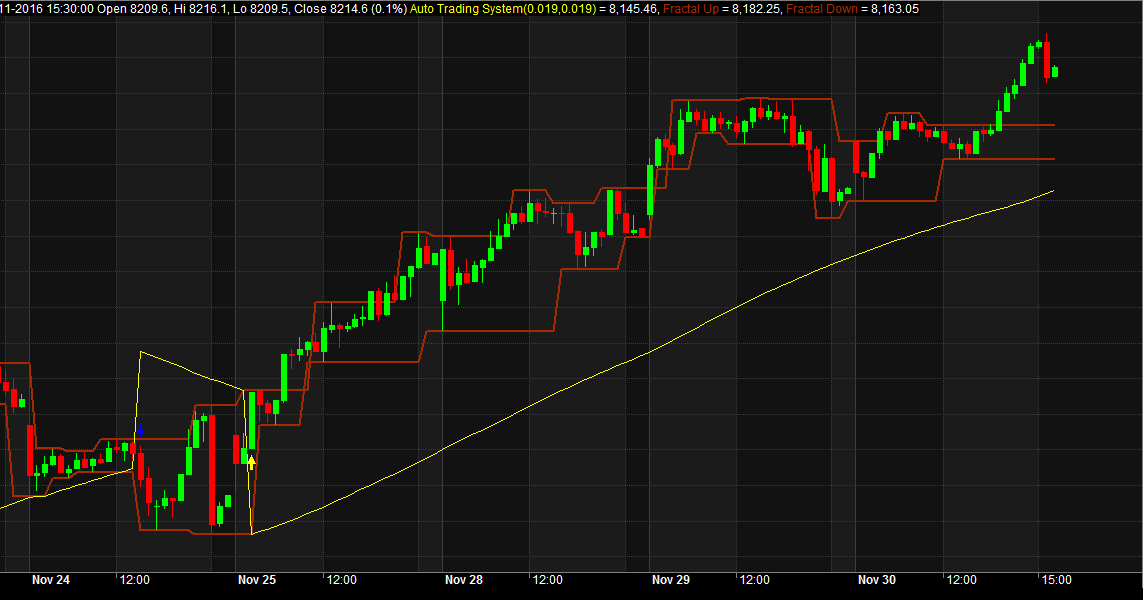1143x600 pixels.
Task: Click the 'Fractal Up' label in chart title
Action: [x=690, y=9]
